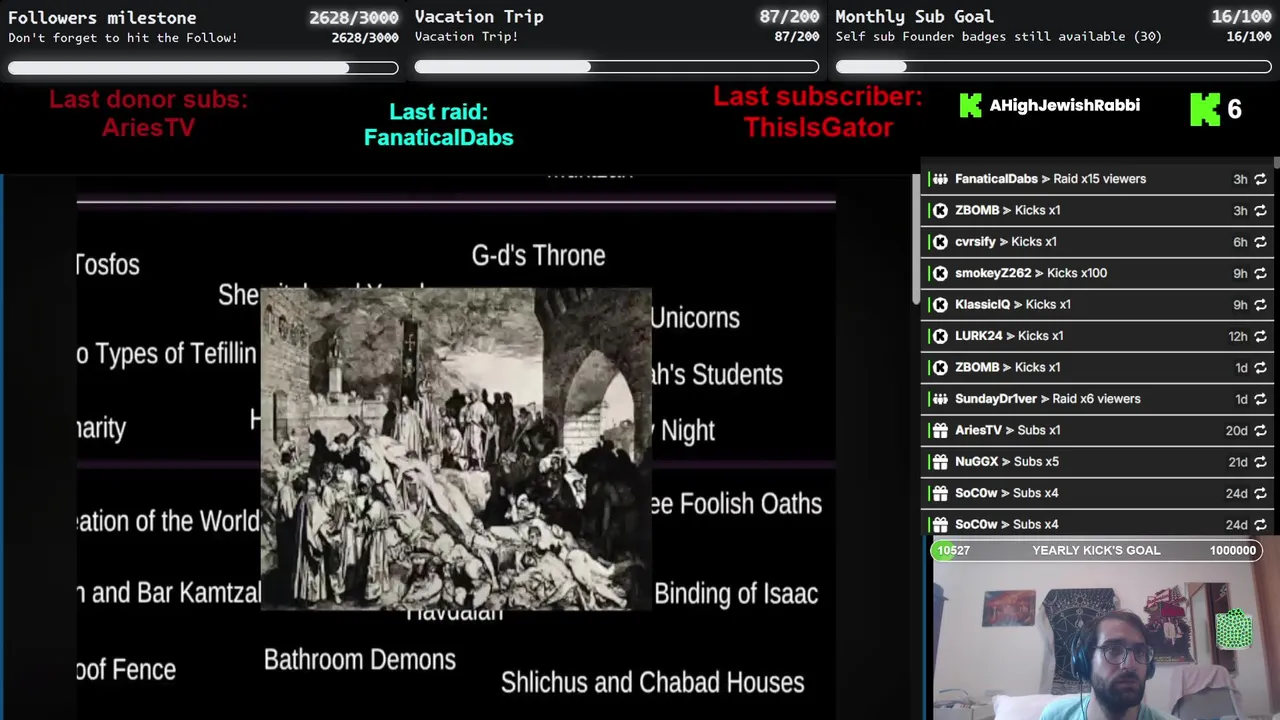Replay the ZBOMB alert from 3h ago
The height and width of the screenshot is (720, 1280).
[1260, 210]
